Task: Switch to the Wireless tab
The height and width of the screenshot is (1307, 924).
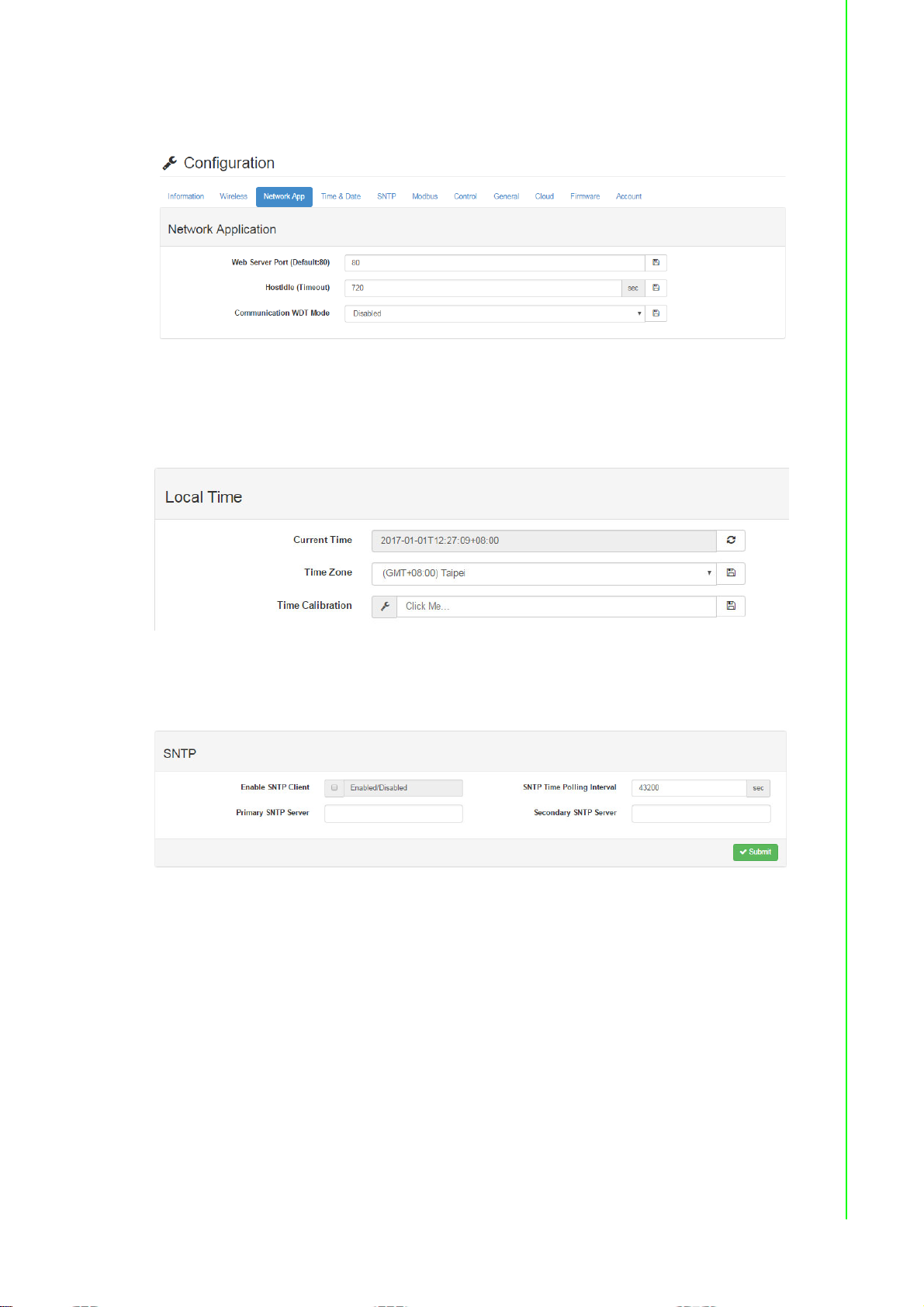Action: [234, 197]
